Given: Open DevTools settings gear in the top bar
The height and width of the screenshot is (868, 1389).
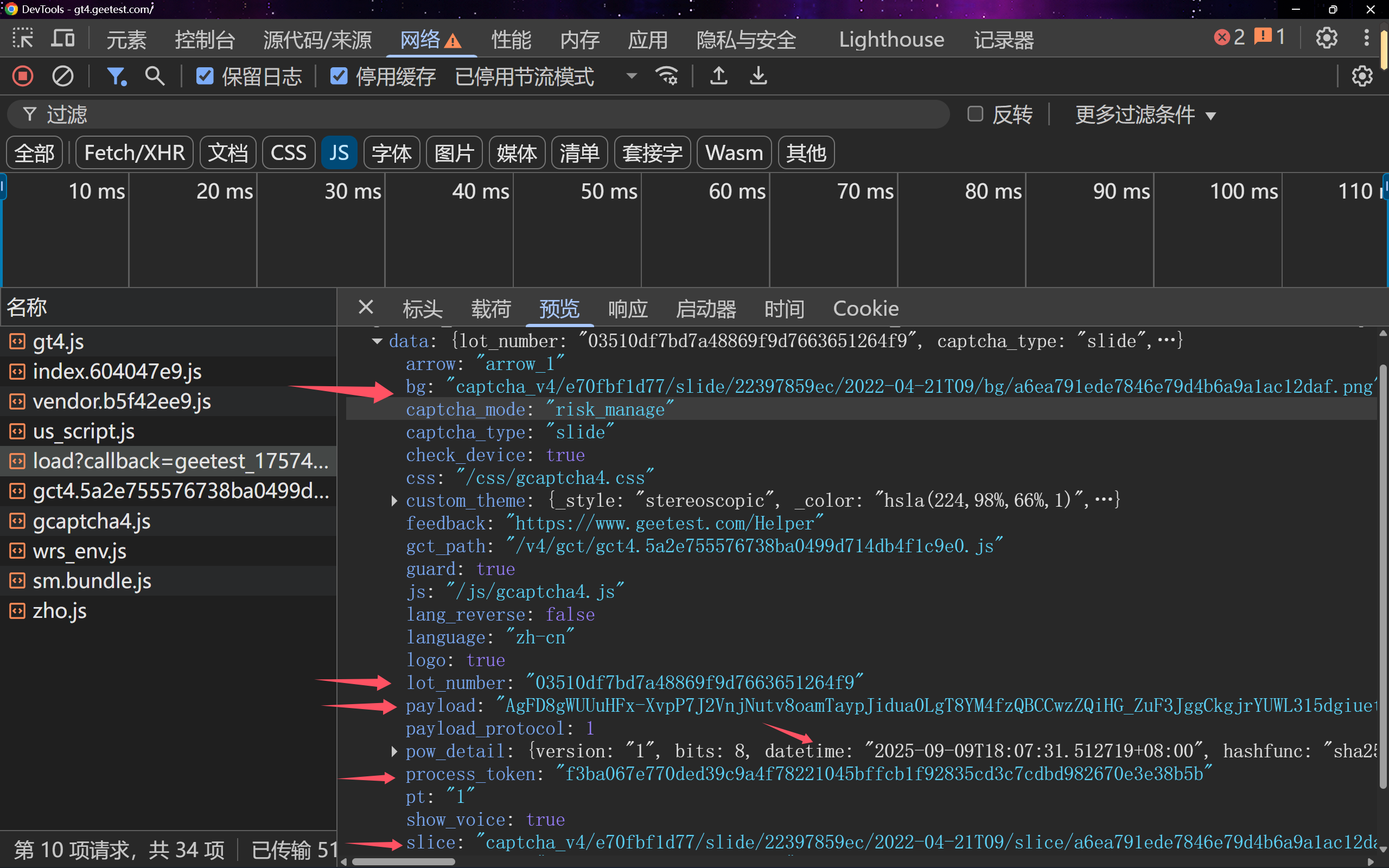Looking at the screenshot, I should click(1327, 39).
